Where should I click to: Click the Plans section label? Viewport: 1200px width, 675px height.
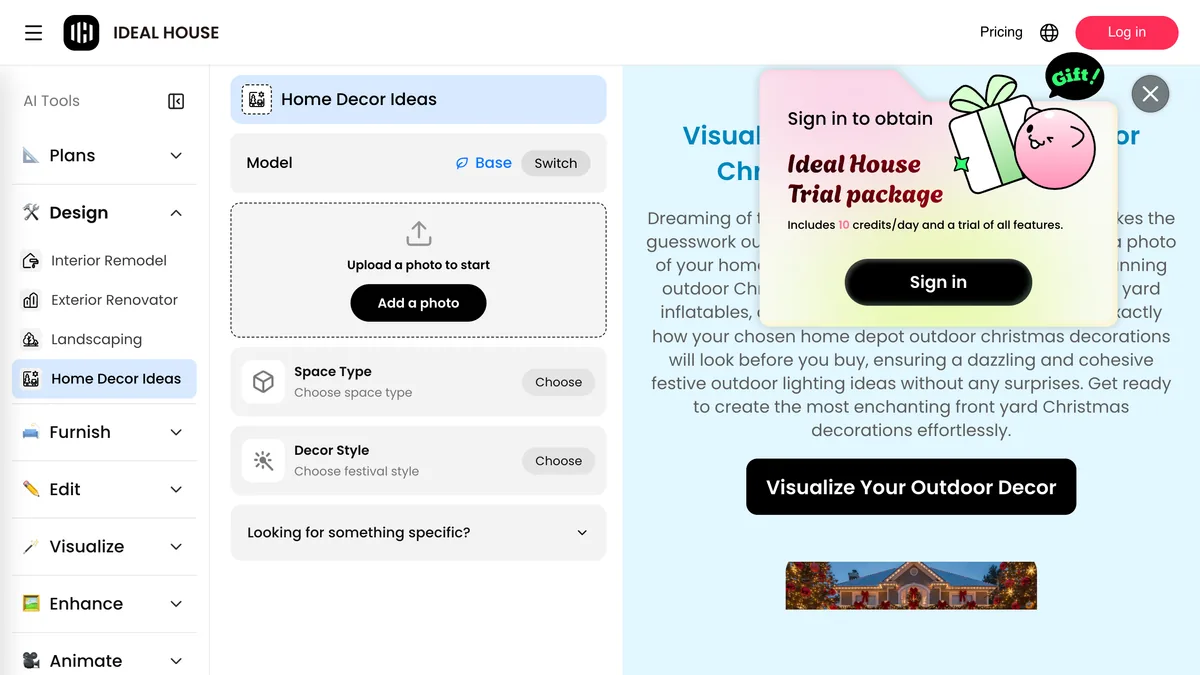pos(72,156)
